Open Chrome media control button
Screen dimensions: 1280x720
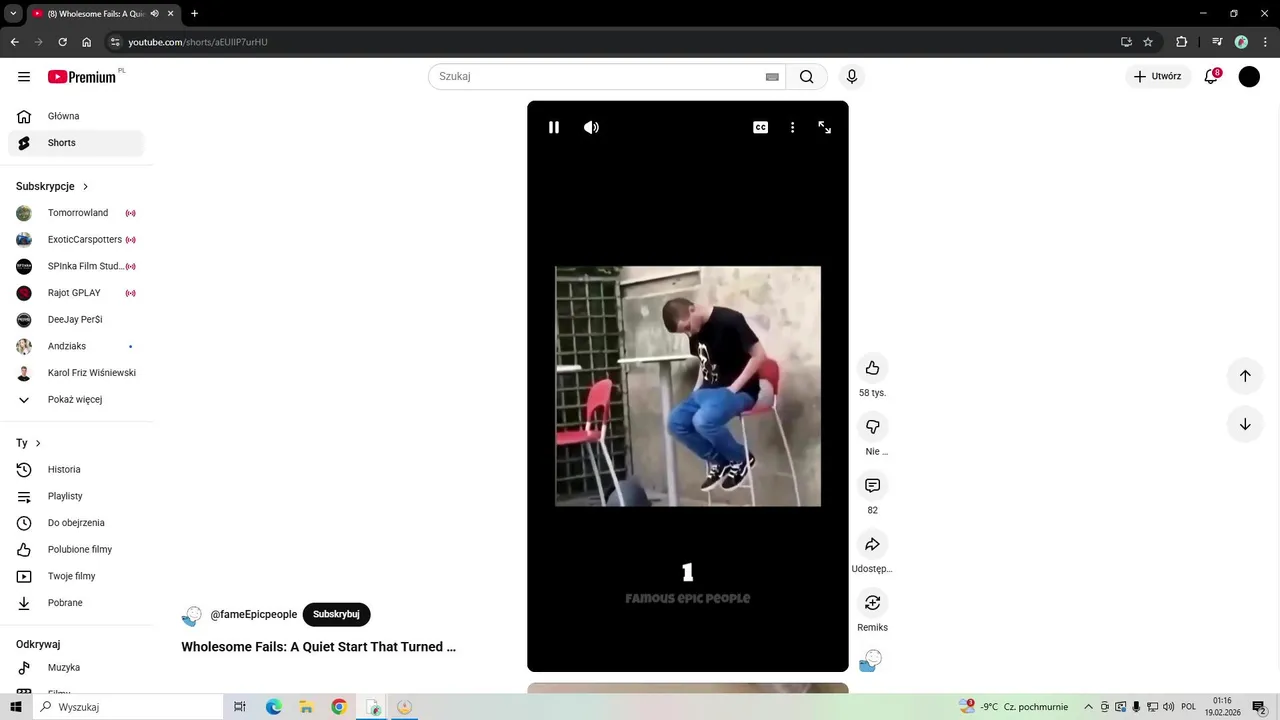point(1217,42)
